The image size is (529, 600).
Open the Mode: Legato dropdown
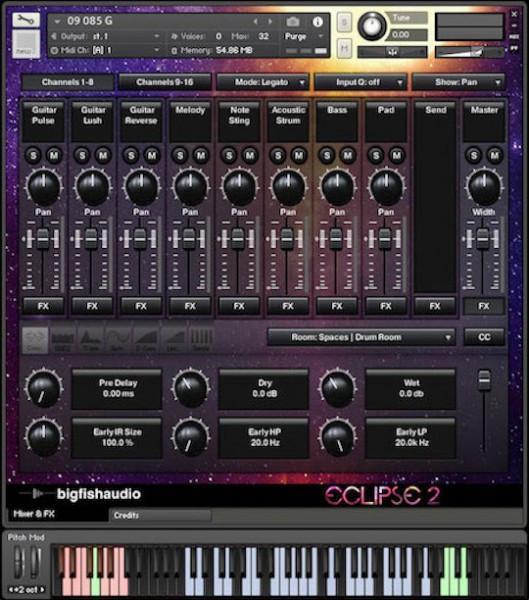263,82
